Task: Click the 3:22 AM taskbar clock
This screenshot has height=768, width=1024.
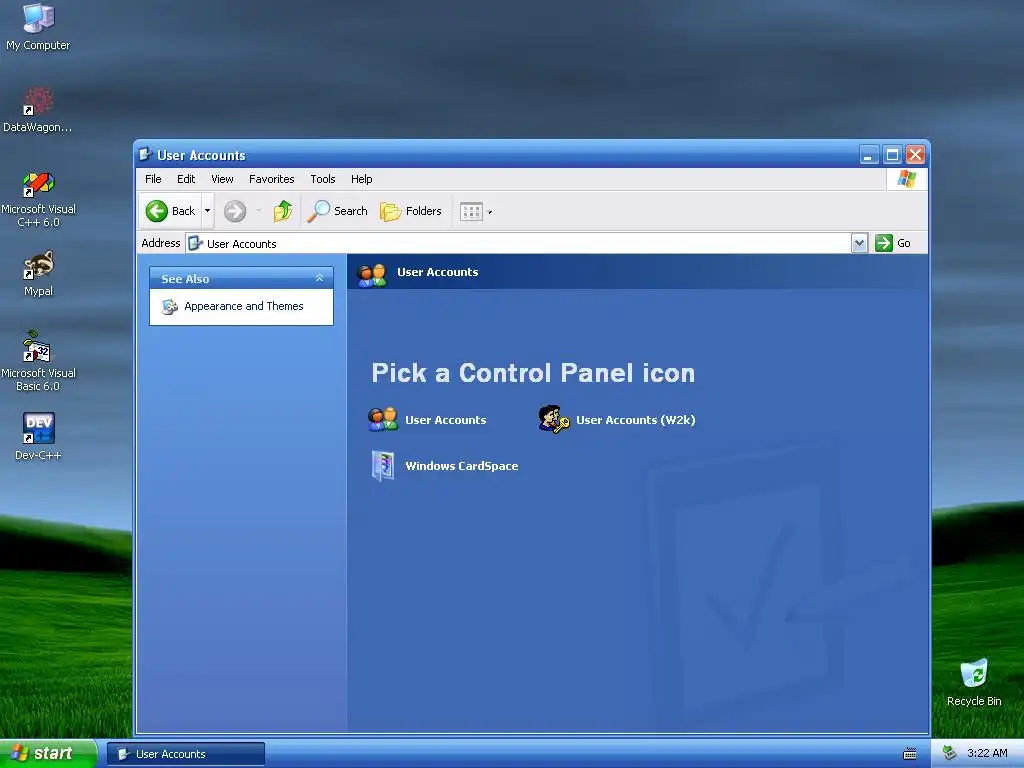Action: pos(987,753)
